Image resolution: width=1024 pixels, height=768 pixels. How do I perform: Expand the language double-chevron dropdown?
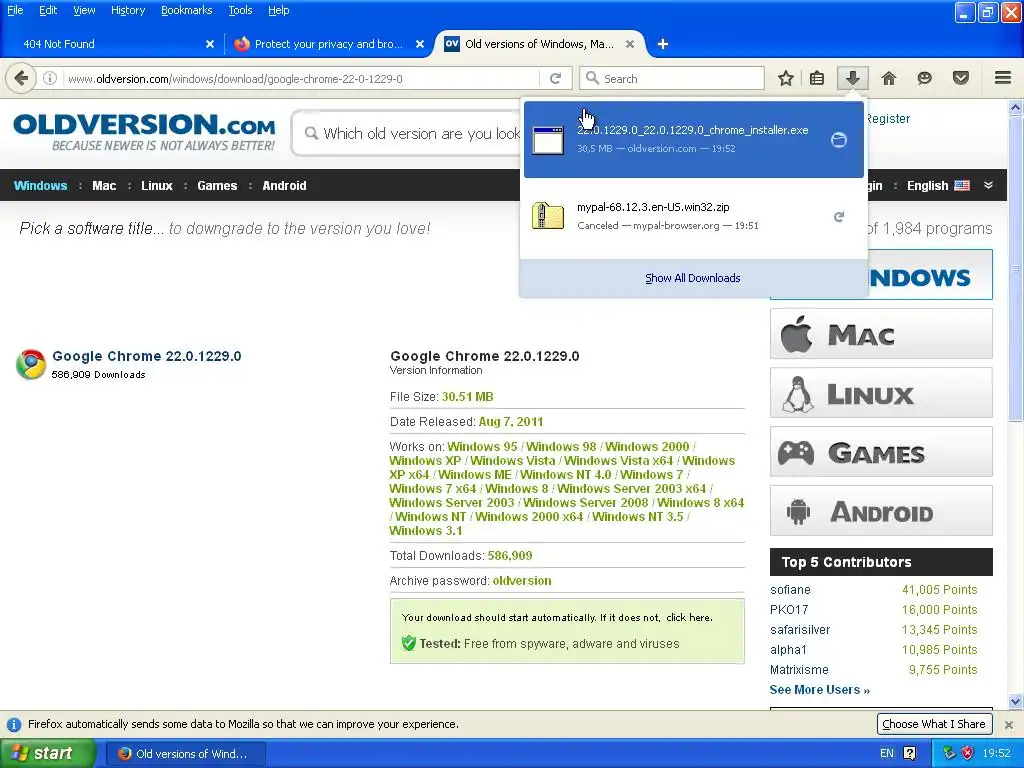[988, 185]
